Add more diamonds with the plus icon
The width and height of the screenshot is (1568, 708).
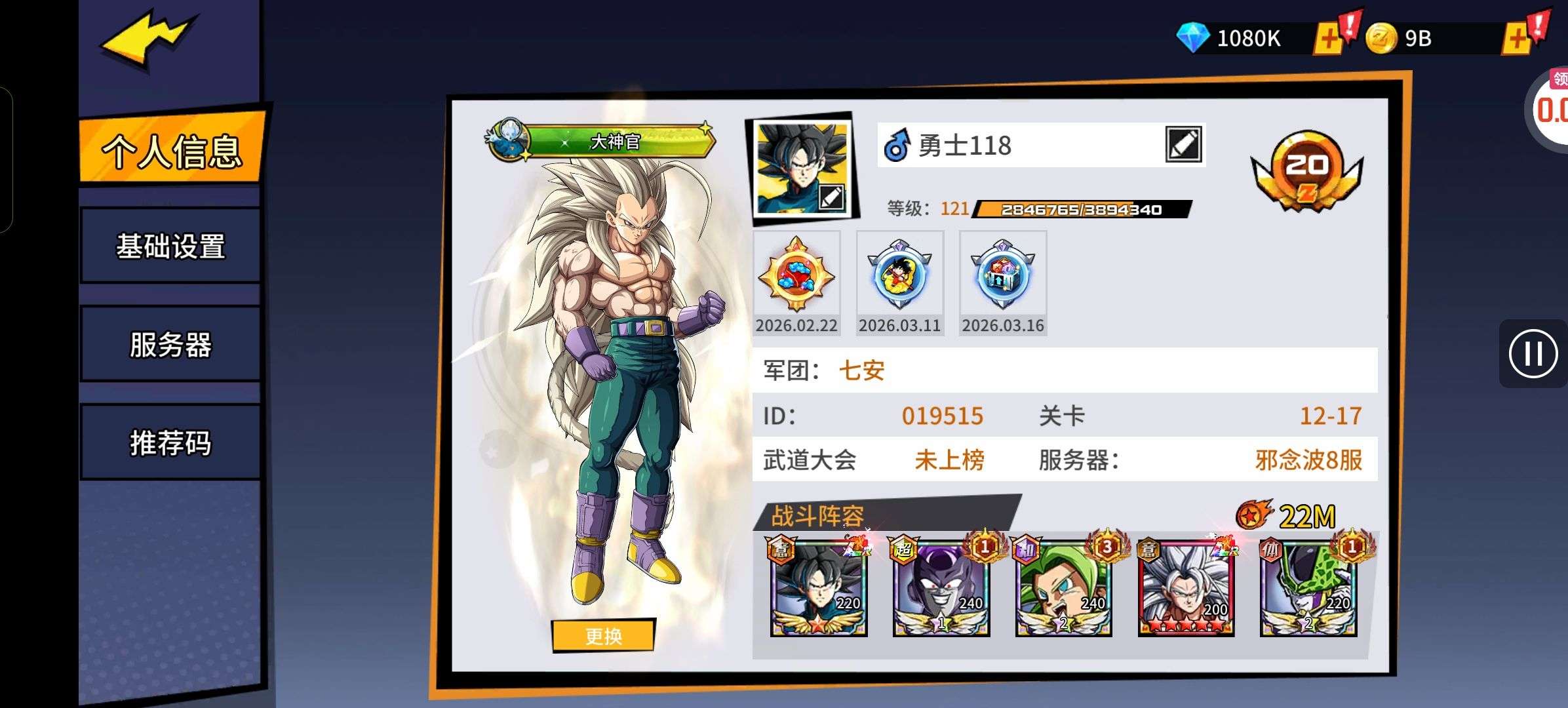[x=1329, y=39]
